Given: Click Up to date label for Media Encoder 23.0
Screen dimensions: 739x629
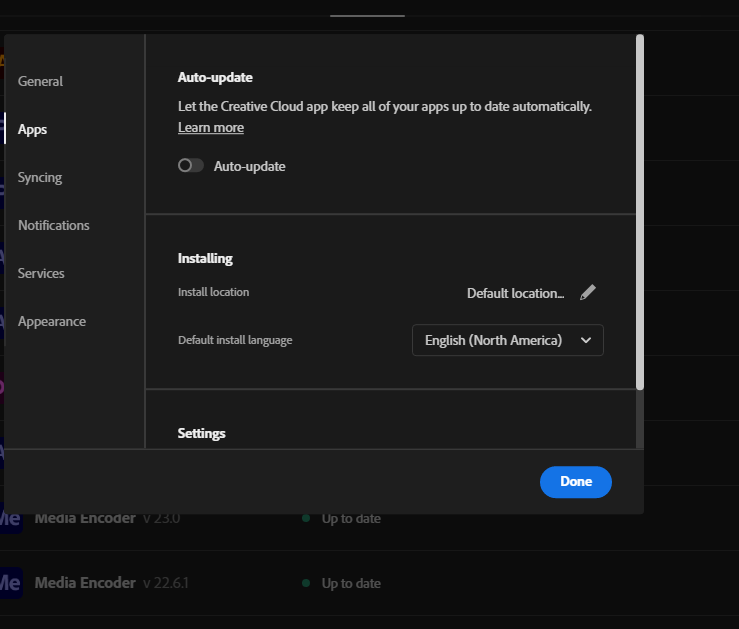Looking at the screenshot, I should (351, 518).
